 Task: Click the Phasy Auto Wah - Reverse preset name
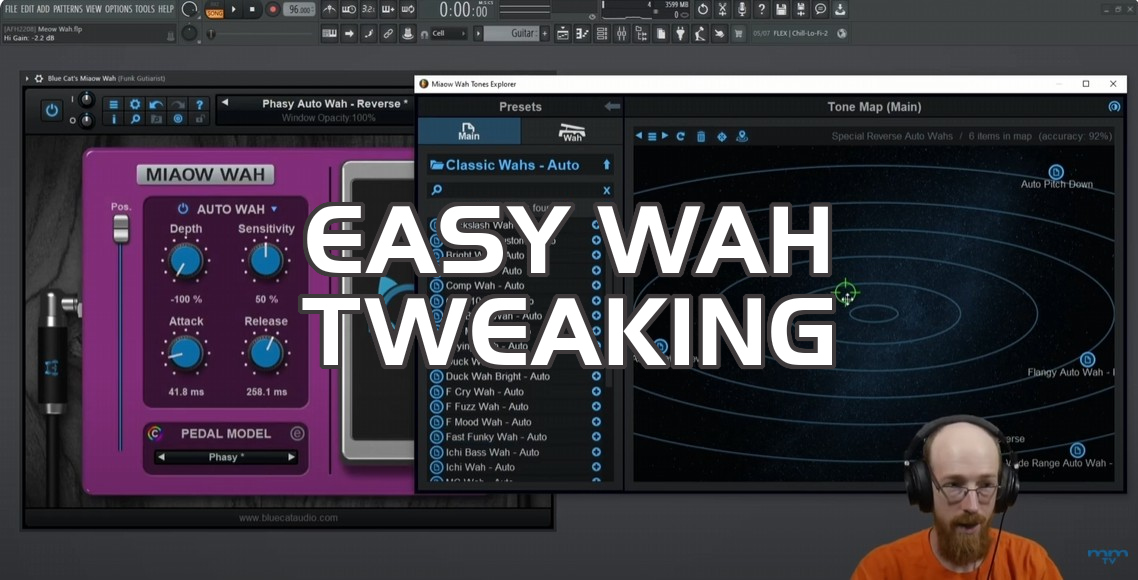(x=335, y=104)
